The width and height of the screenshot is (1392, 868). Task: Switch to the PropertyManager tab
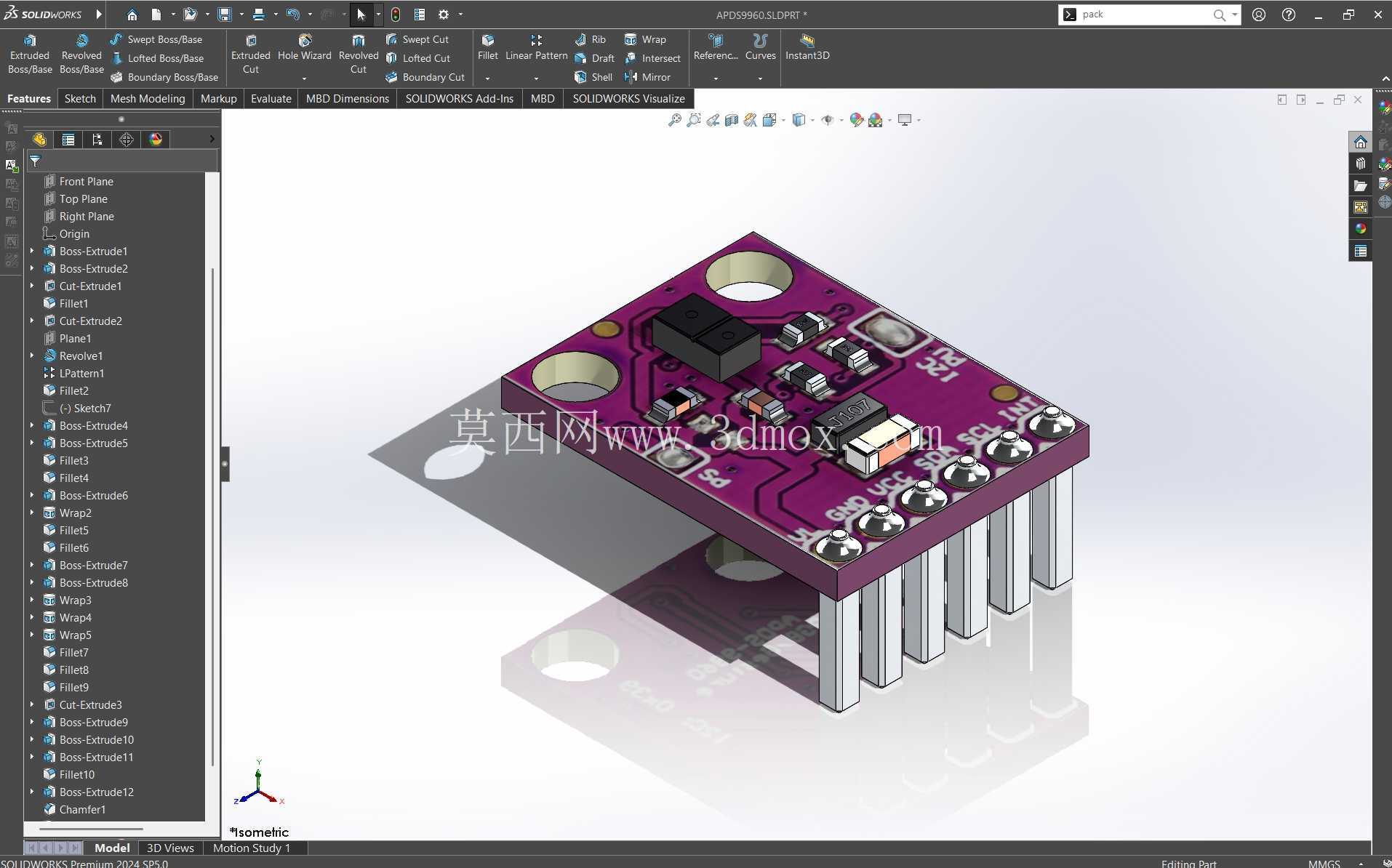coord(68,140)
